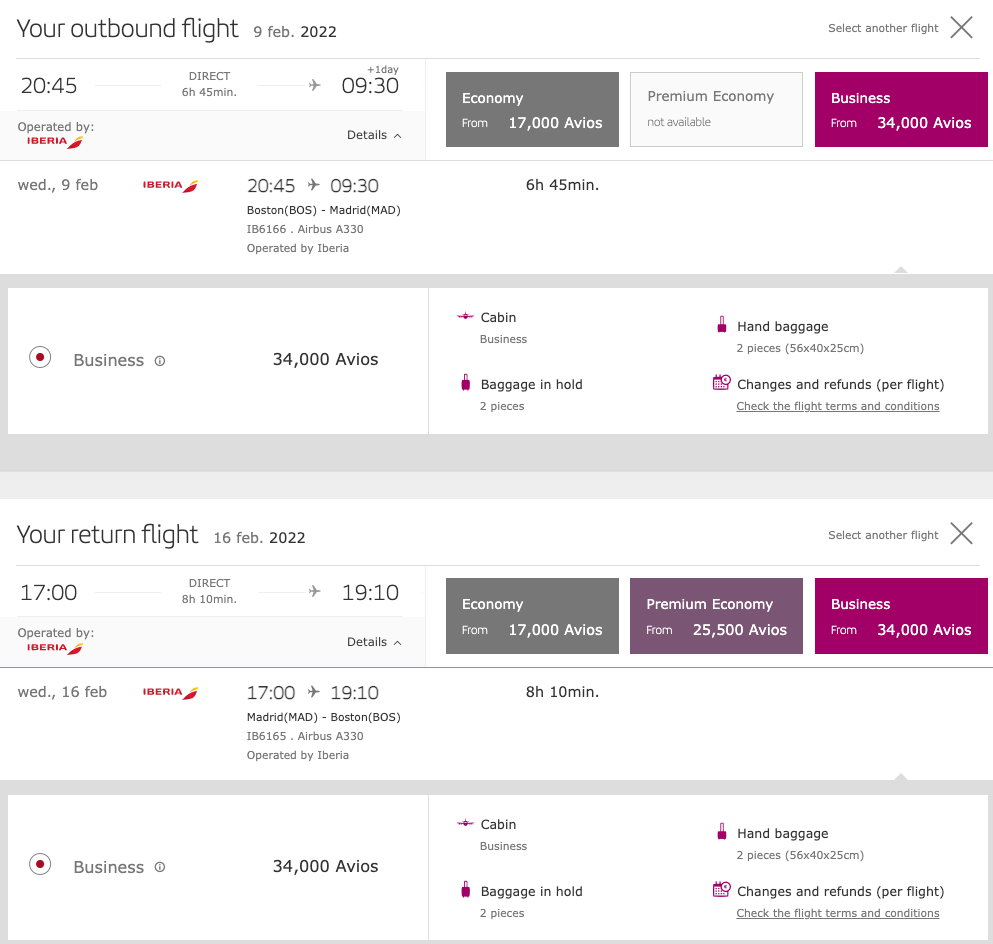Click the info icon next to return Business label
The image size is (993, 944).
[160, 868]
